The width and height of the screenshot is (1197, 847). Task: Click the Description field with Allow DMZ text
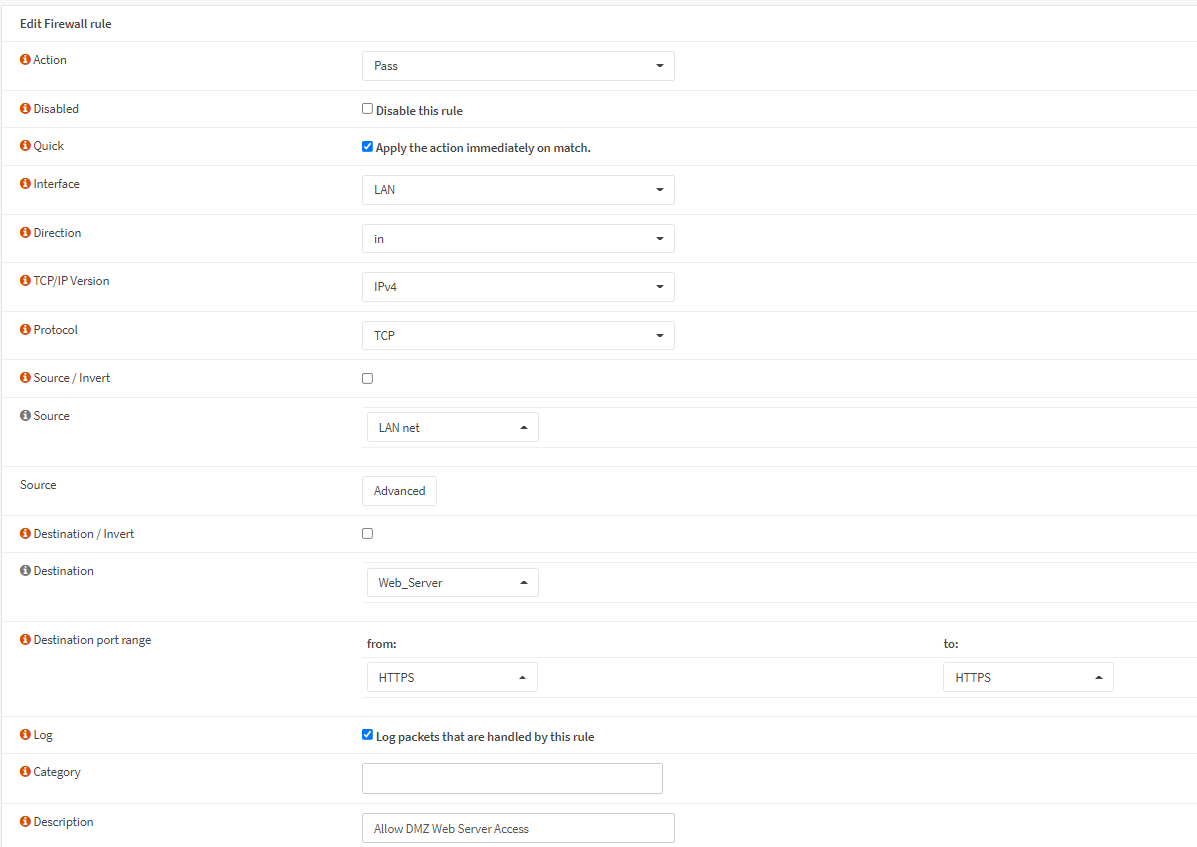518,829
